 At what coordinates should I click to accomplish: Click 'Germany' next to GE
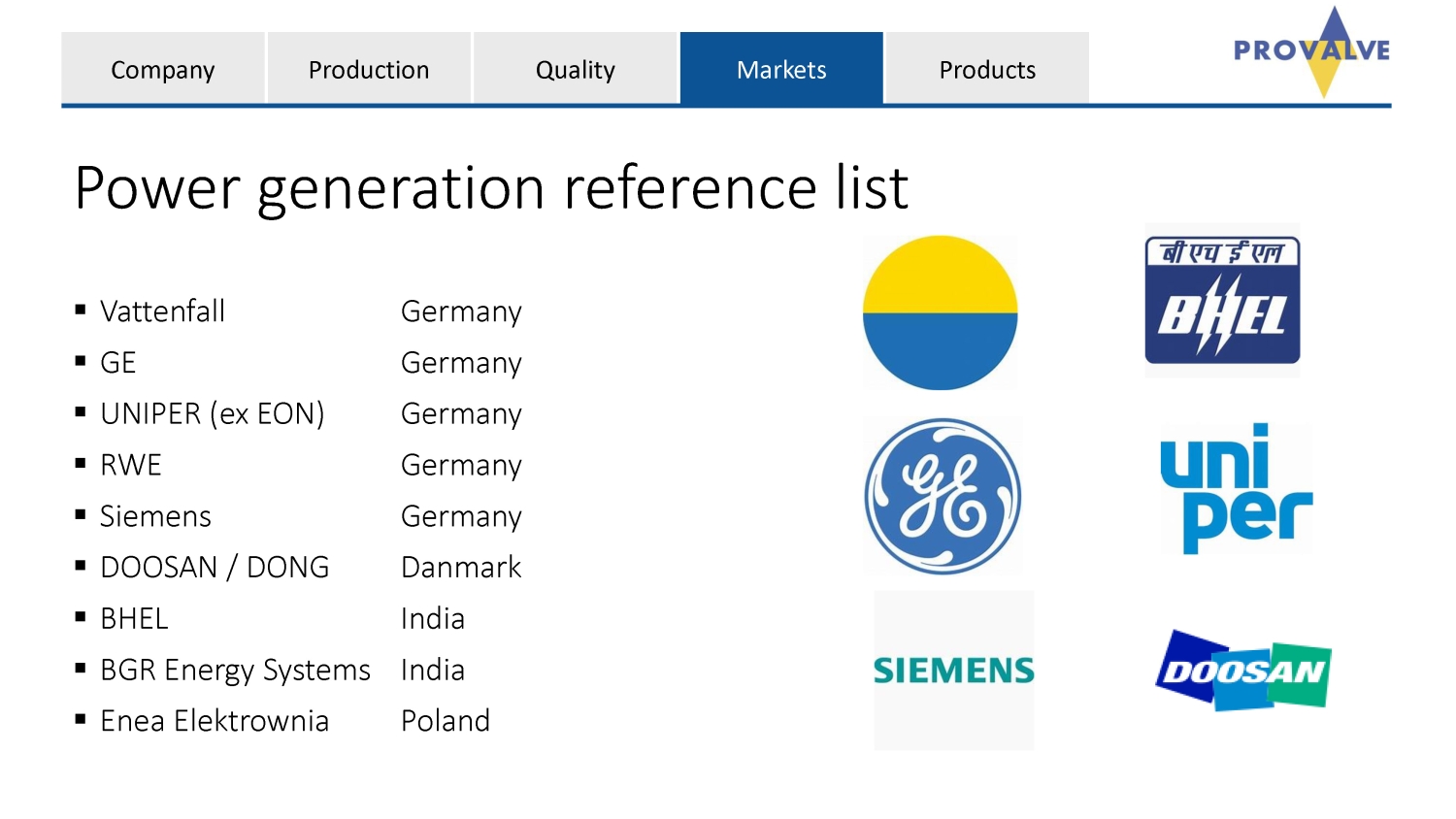tap(461, 364)
